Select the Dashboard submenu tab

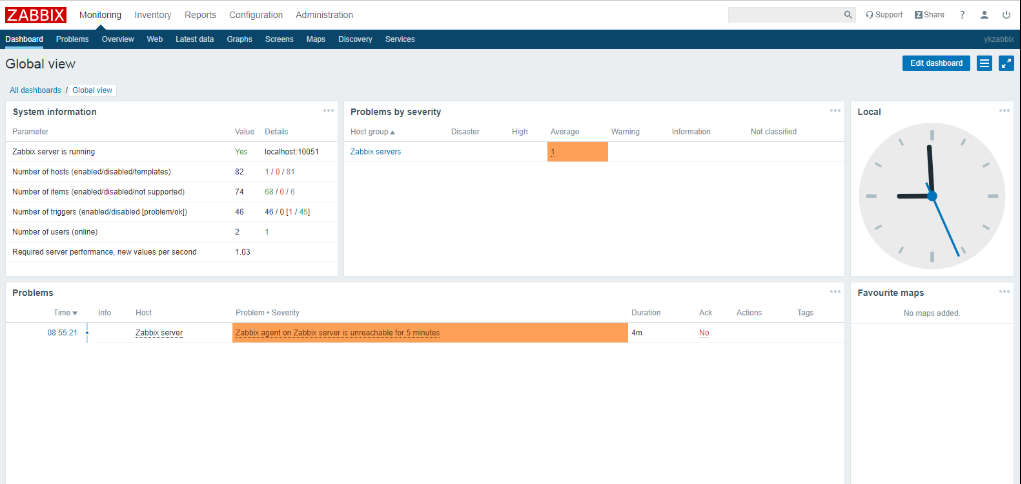(x=24, y=39)
